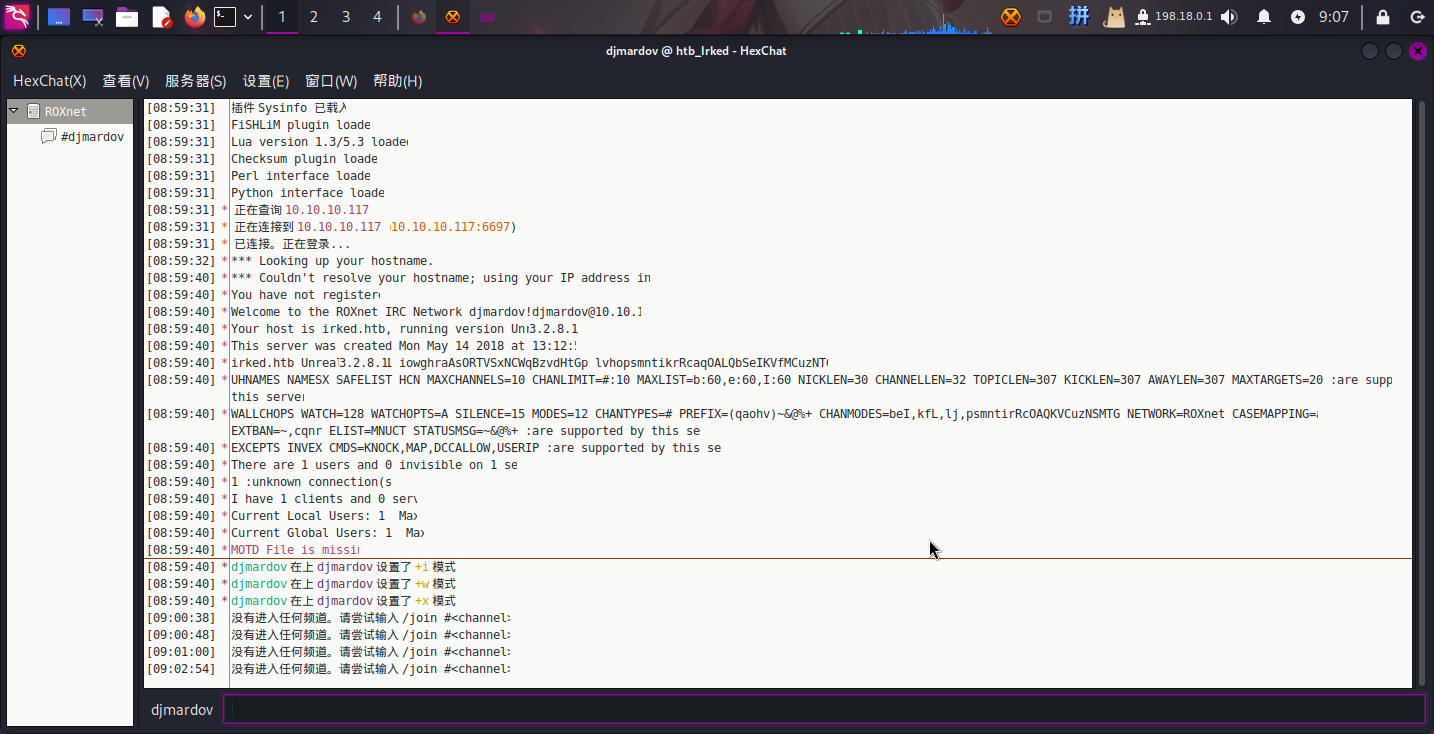
Task: Expand the terminal launcher dropdown arrow
Action: click(248, 17)
